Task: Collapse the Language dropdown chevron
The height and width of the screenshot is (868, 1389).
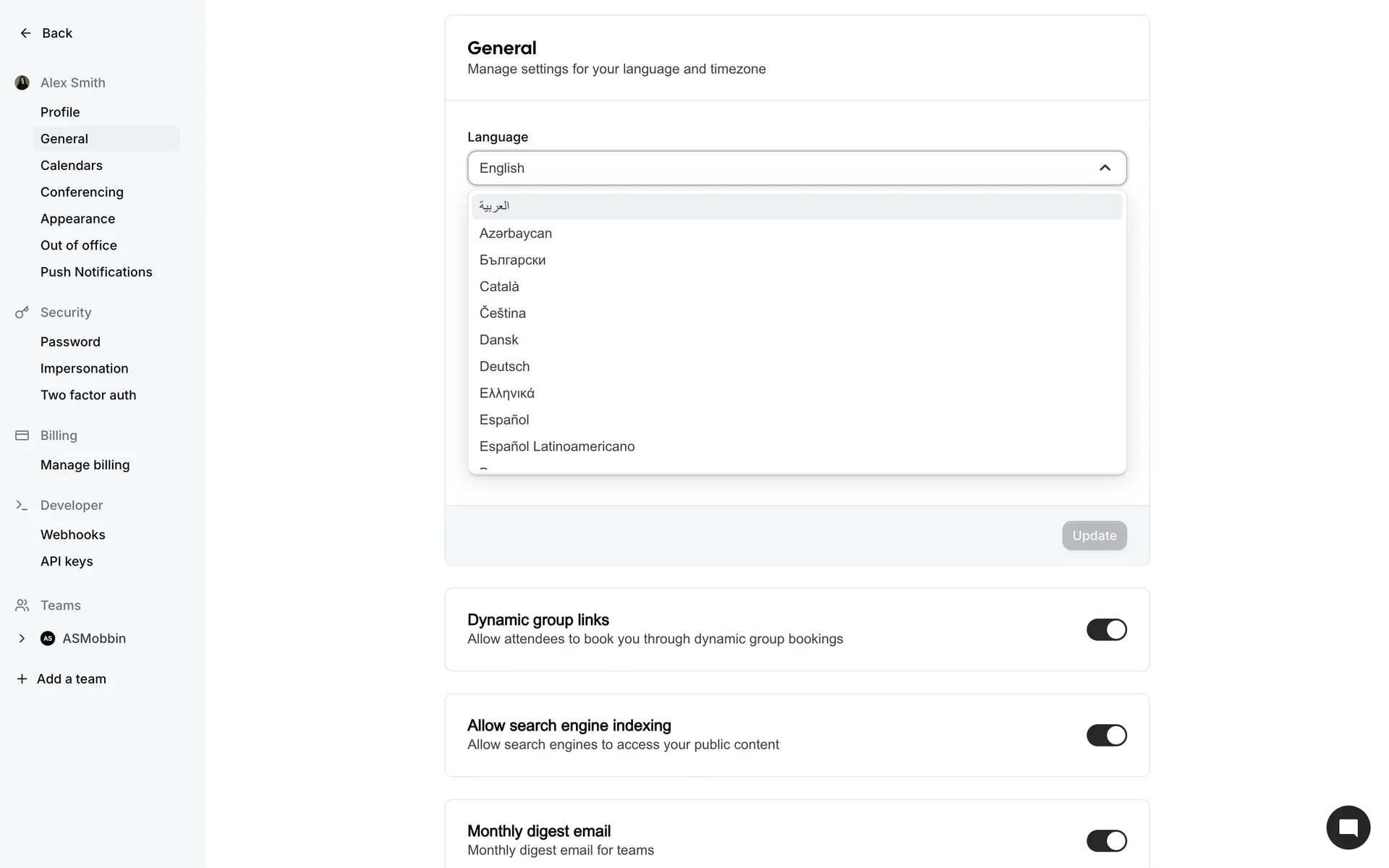Action: click(1105, 169)
